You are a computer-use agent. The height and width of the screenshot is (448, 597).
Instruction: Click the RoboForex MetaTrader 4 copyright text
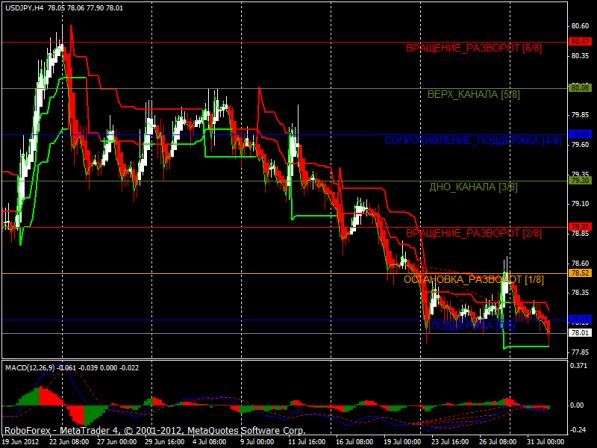click(x=155, y=431)
